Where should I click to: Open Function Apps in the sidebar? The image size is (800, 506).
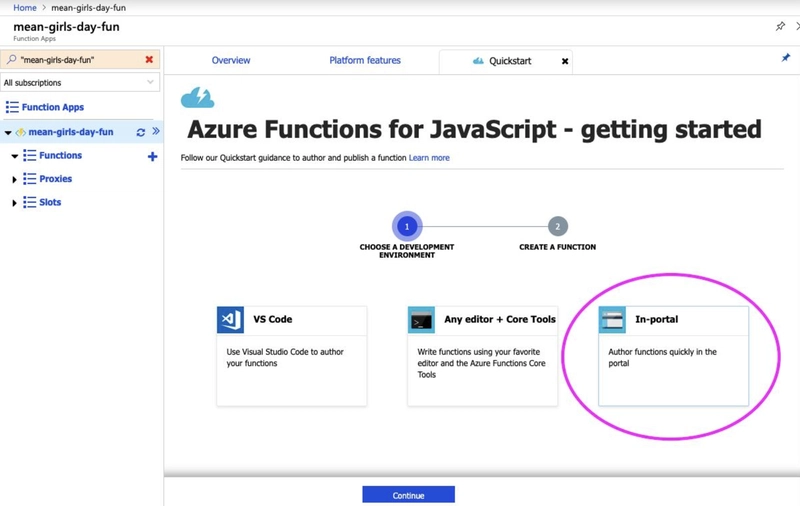pos(53,107)
